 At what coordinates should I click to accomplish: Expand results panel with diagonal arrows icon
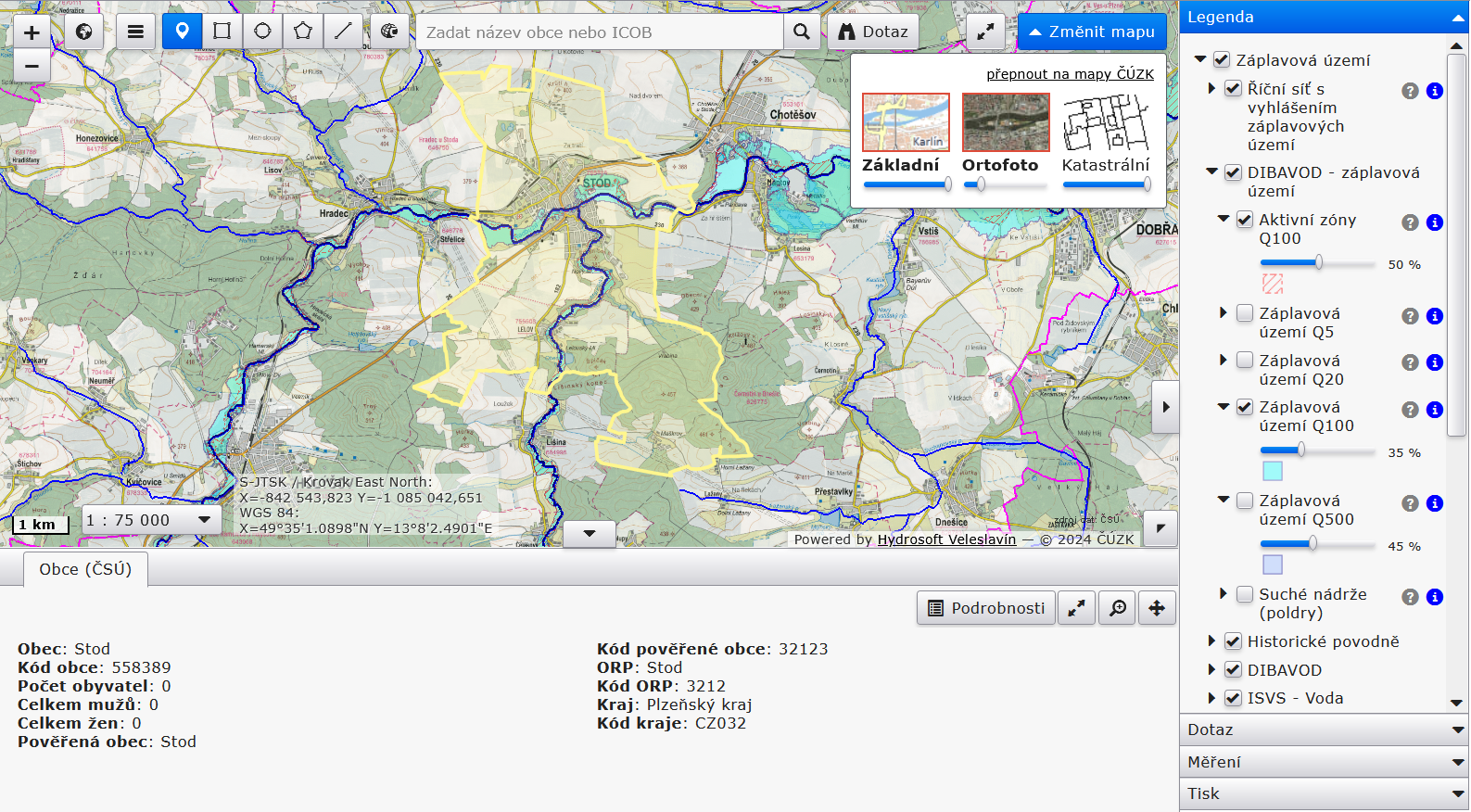click(1076, 608)
